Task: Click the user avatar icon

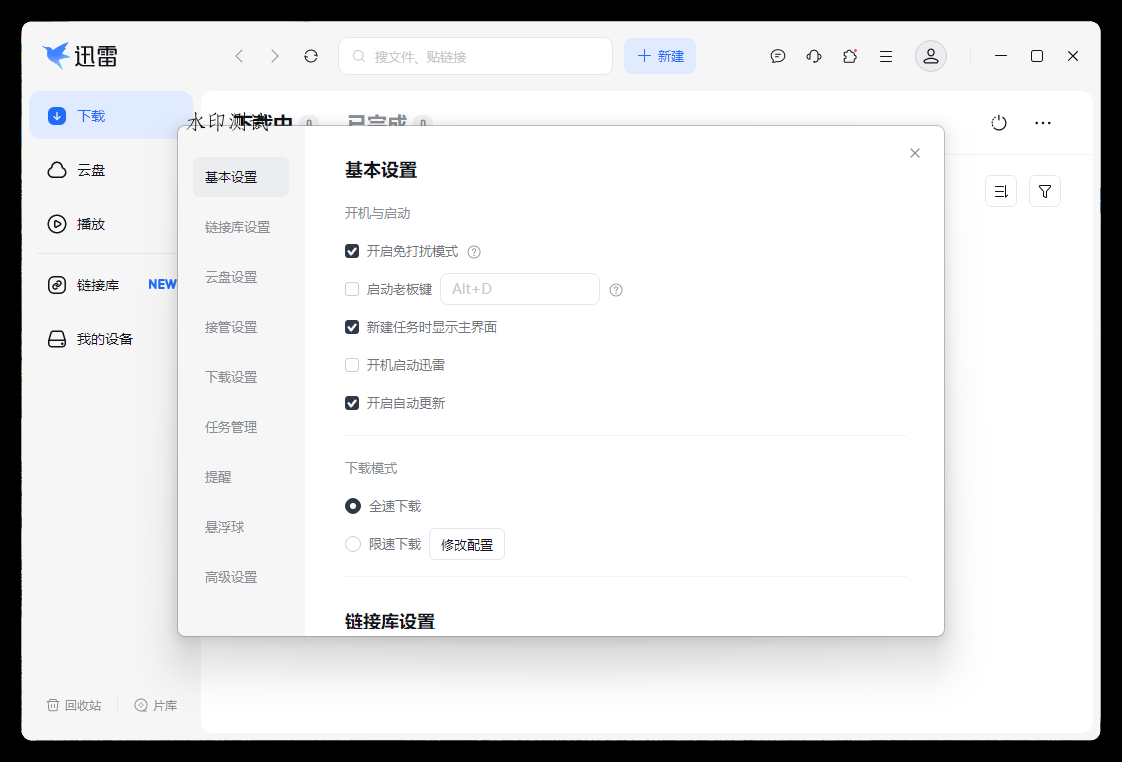Action: click(931, 56)
